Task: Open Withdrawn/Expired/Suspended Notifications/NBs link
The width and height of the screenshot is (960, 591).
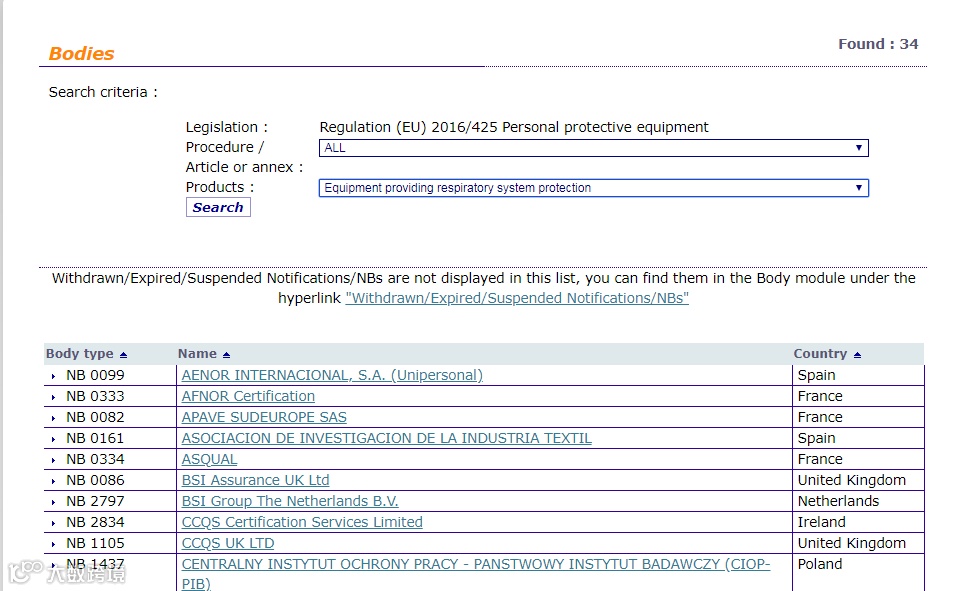Action: click(x=517, y=298)
